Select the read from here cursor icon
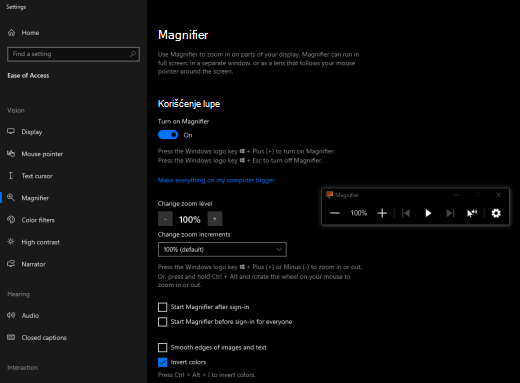 tap(472, 213)
